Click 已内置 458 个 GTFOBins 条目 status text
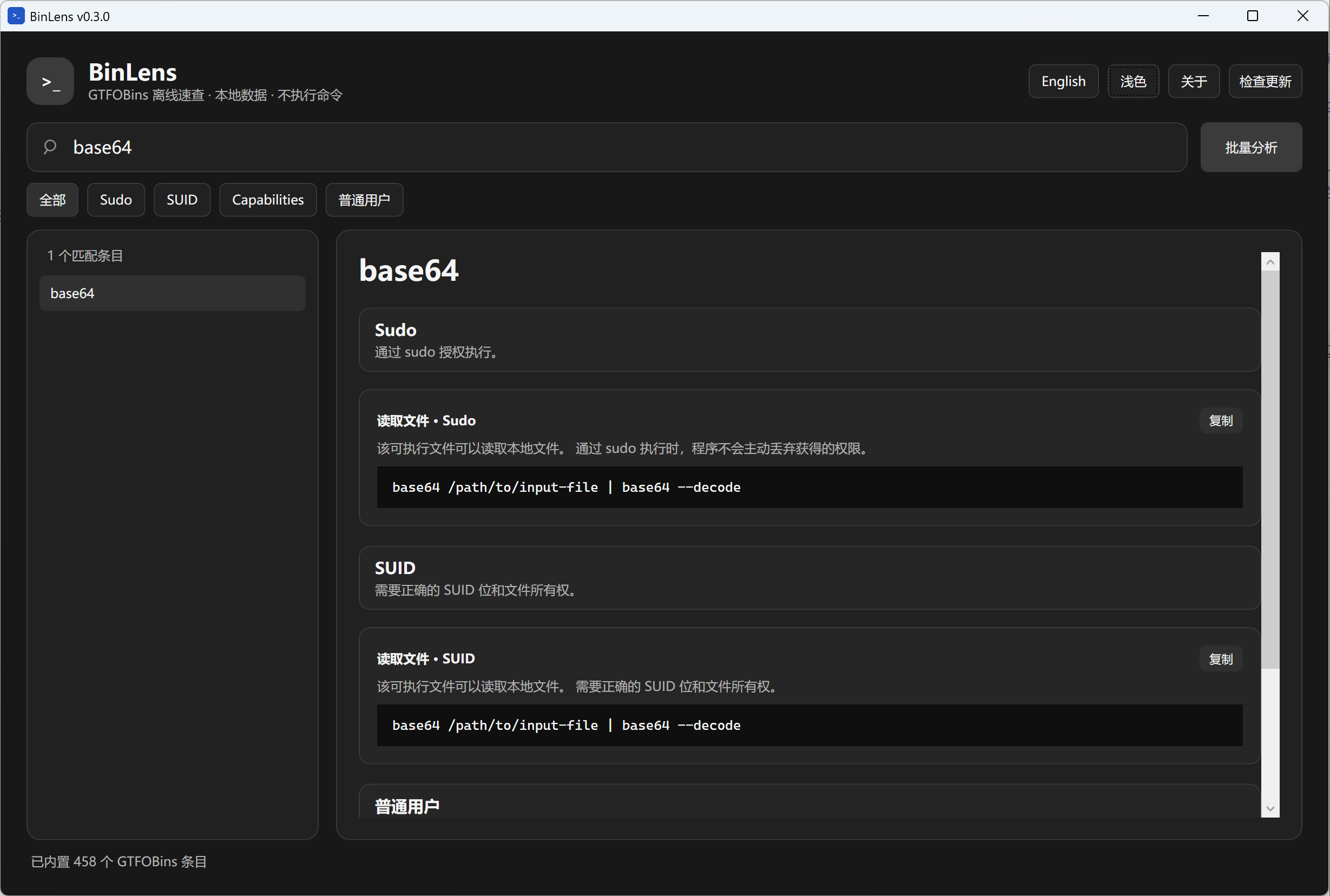 coord(119,861)
